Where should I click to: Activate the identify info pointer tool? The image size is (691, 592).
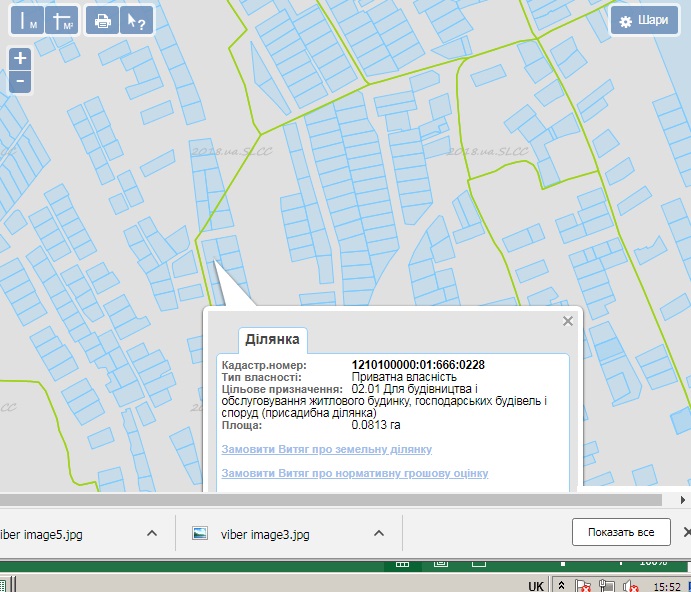pyautogui.click(x=134, y=21)
